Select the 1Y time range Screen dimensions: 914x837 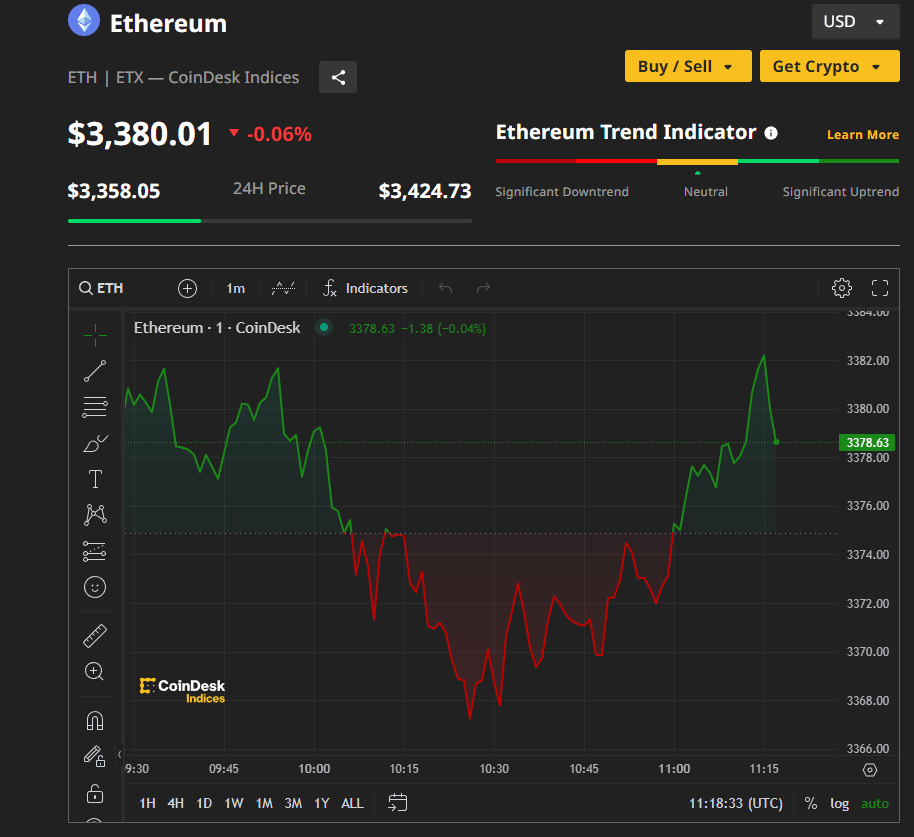tap(322, 803)
